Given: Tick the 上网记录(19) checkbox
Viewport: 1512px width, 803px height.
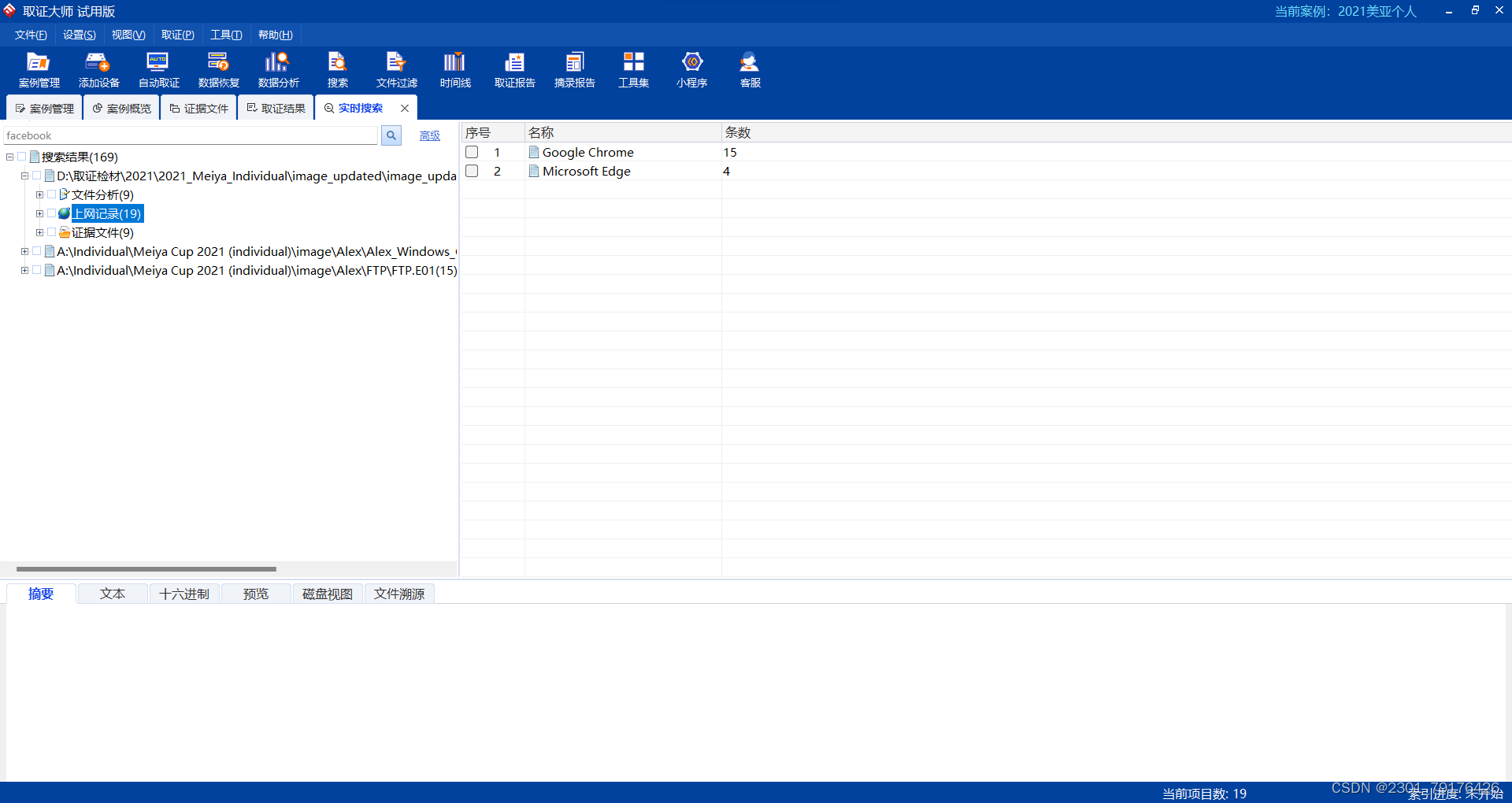Looking at the screenshot, I should tap(52, 213).
